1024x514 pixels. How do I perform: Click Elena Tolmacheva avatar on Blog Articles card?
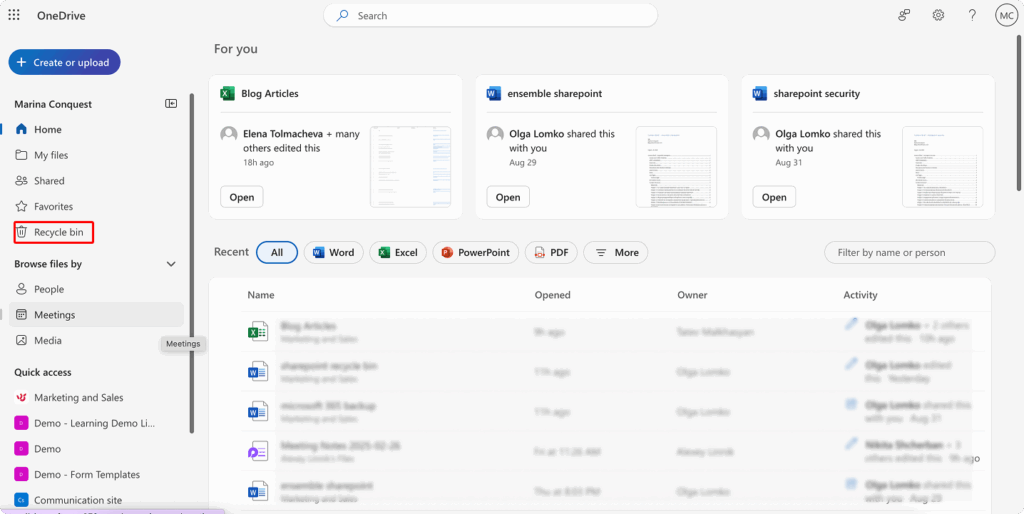229,134
